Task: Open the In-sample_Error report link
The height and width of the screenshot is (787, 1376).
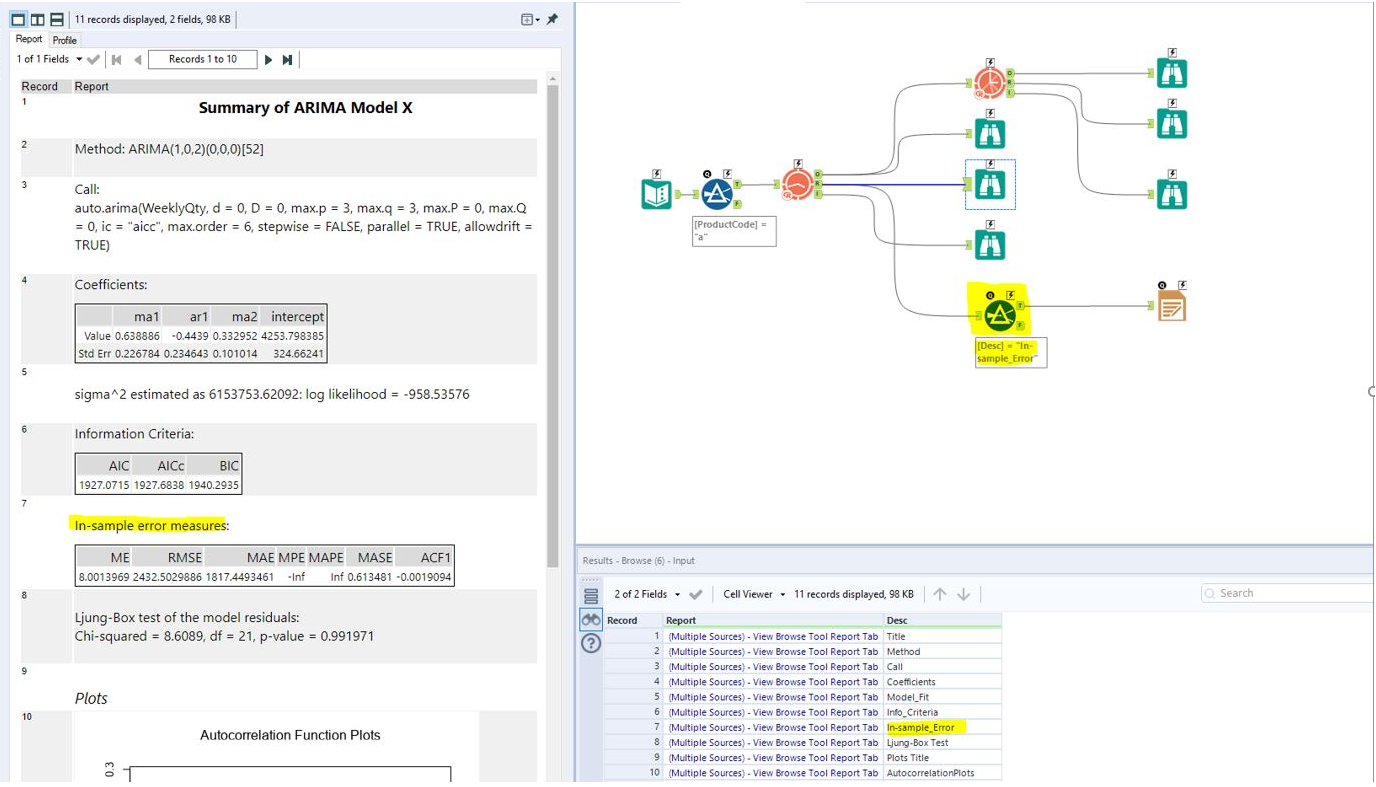Action: [x=772, y=727]
